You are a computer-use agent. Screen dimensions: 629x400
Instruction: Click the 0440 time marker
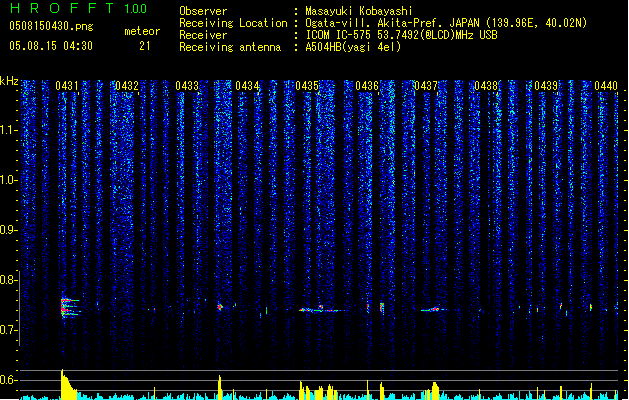pos(606,86)
